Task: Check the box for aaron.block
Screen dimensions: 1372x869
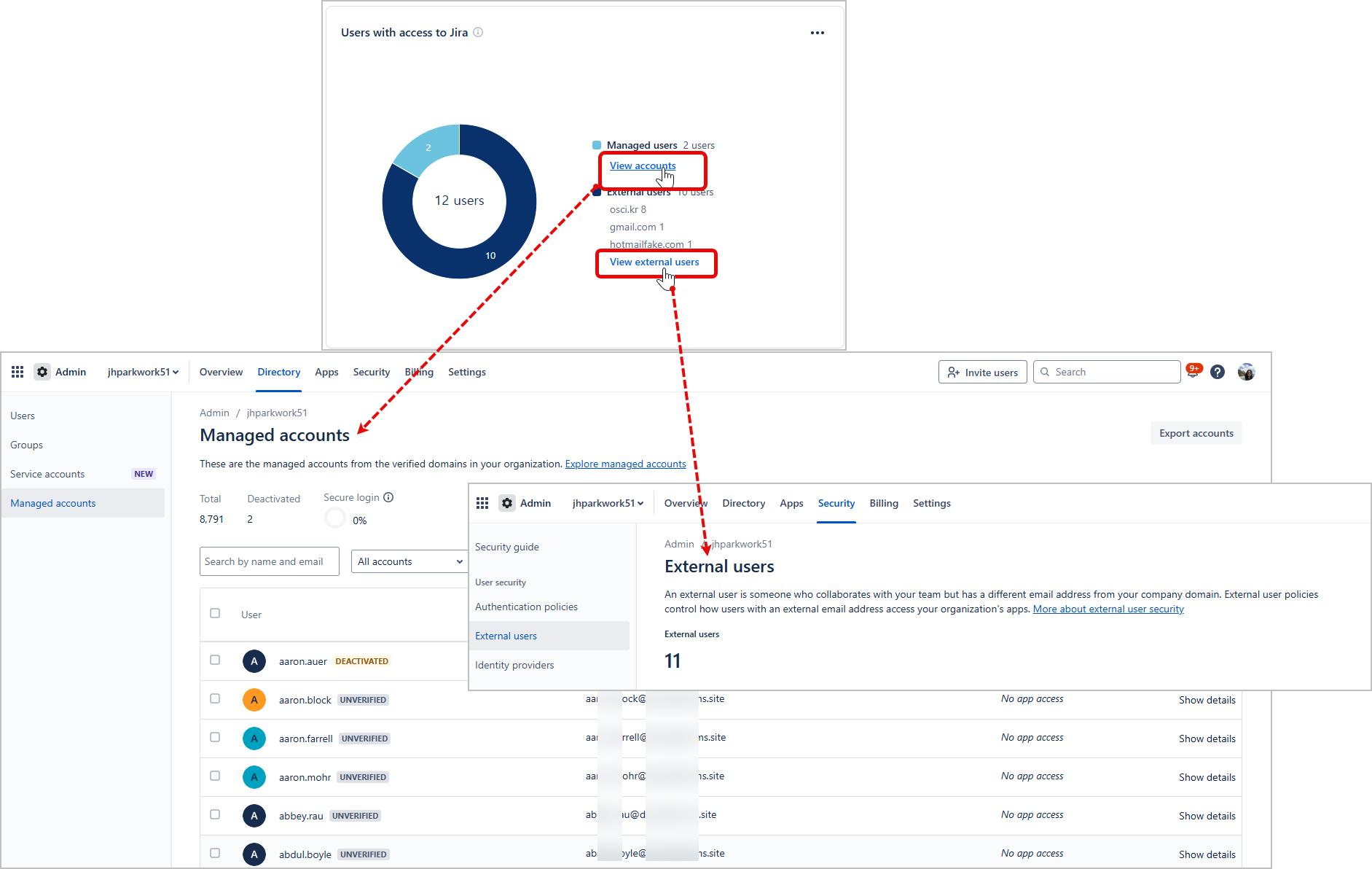Action: pyautogui.click(x=215, y=698)
